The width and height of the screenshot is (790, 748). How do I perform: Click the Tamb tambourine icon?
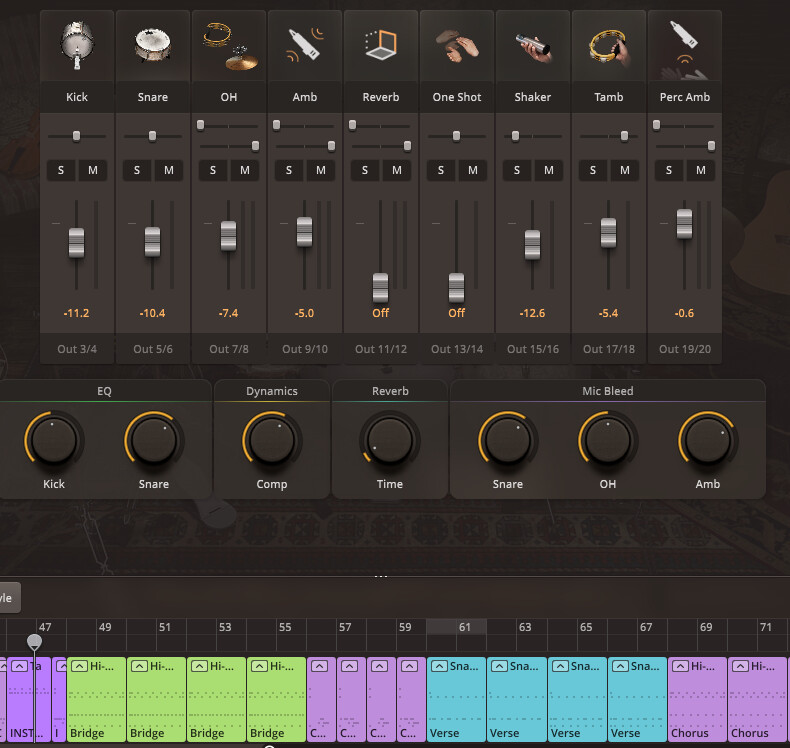609,46
